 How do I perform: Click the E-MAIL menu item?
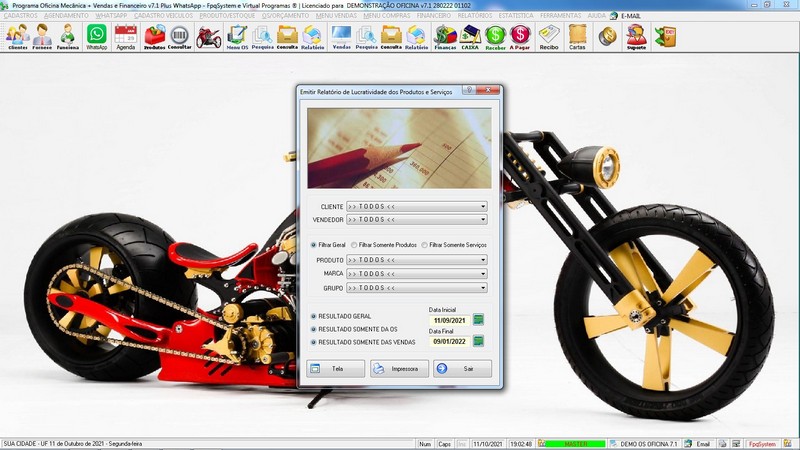click(631, 16)
